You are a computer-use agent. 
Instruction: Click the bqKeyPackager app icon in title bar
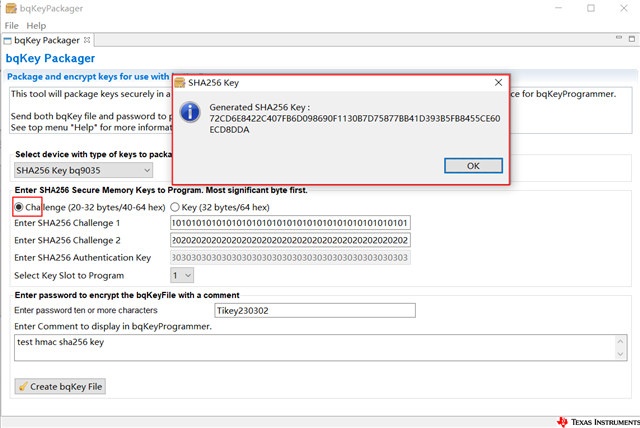[x=11, y=8]
